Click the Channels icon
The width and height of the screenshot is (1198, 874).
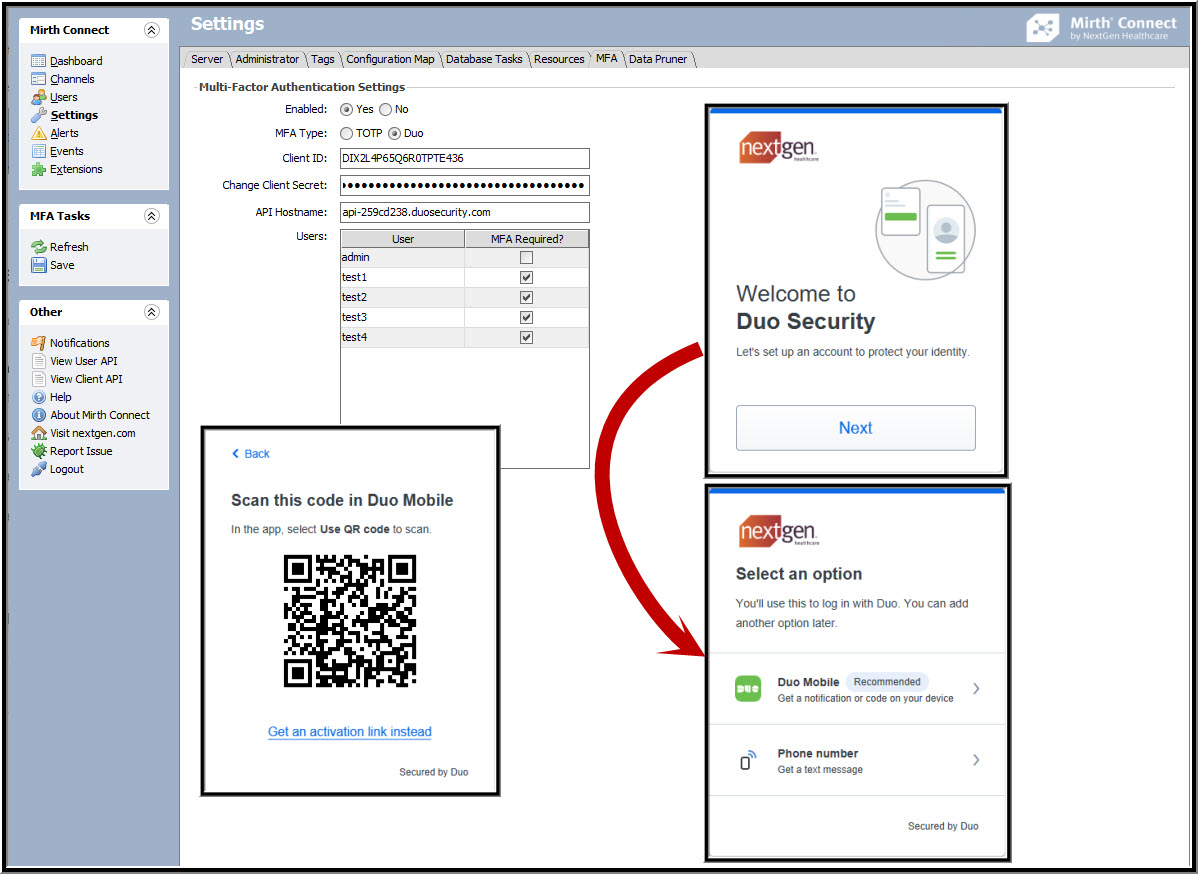click(39, 79)
